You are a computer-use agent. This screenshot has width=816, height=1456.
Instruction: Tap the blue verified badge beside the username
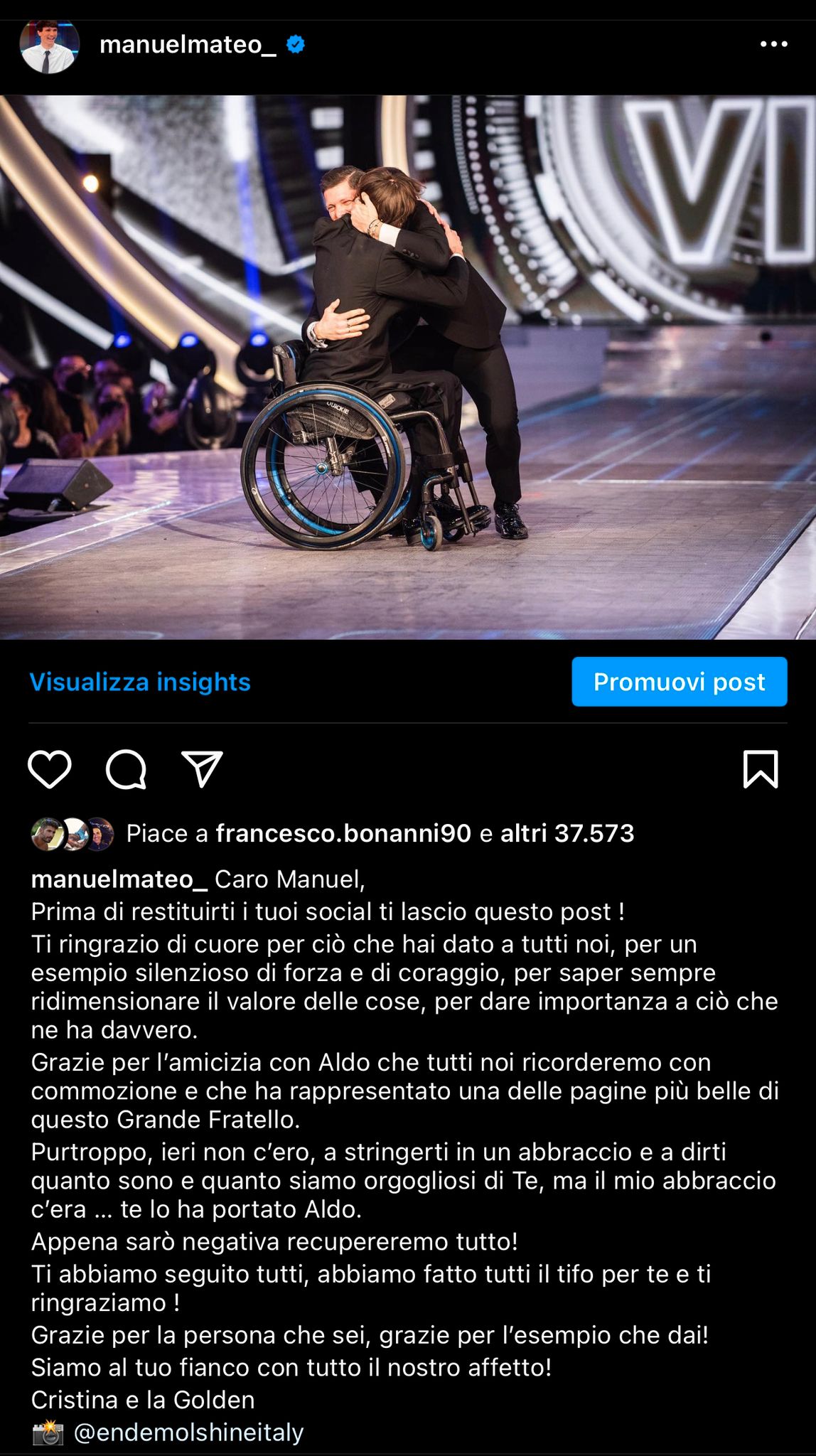(296, 45)
